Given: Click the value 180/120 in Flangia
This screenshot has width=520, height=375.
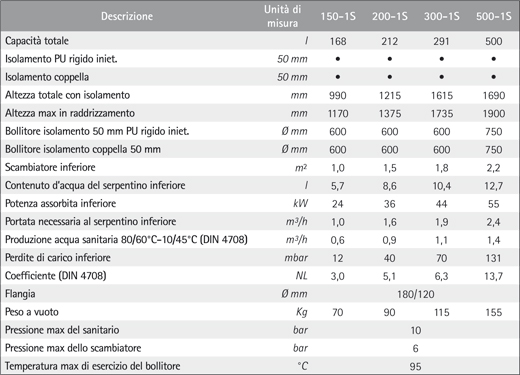Looking at the screenshot, I should (416, 294).
